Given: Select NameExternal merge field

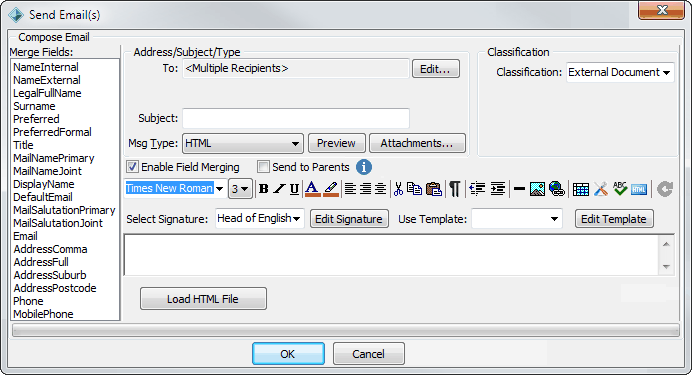Looking at the screenshot, I should (x=47, y=80).
